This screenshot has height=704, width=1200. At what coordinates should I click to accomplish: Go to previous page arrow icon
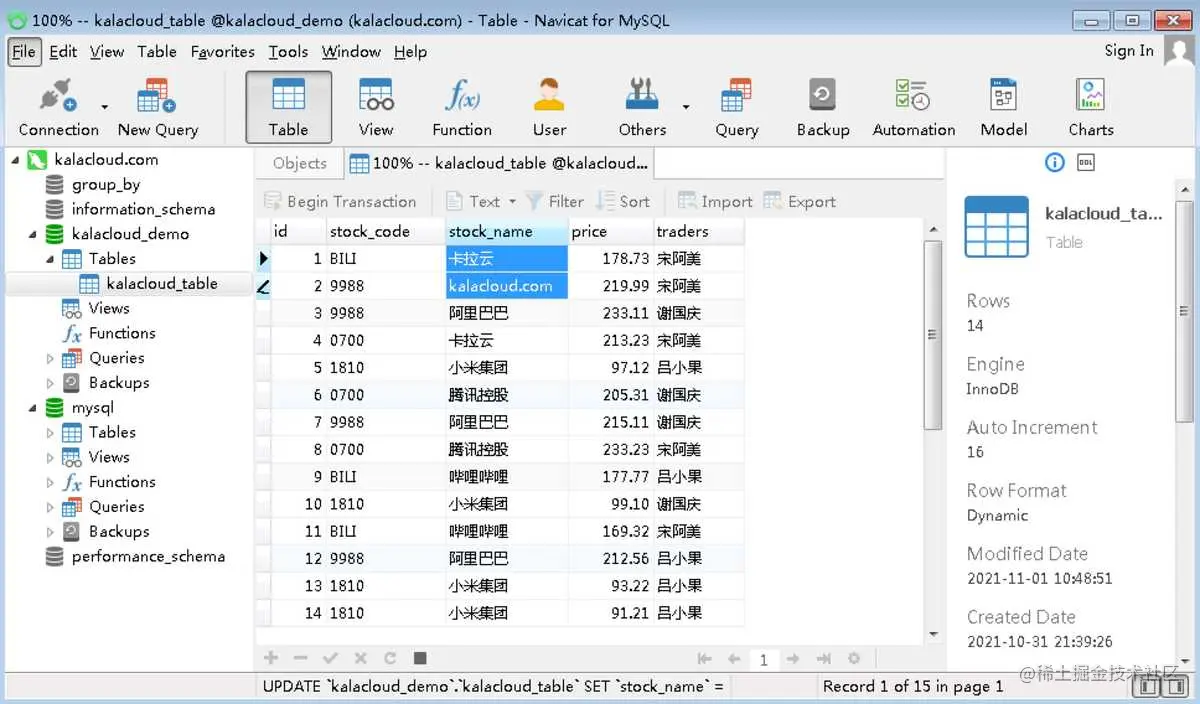click(x=734, y=659)
